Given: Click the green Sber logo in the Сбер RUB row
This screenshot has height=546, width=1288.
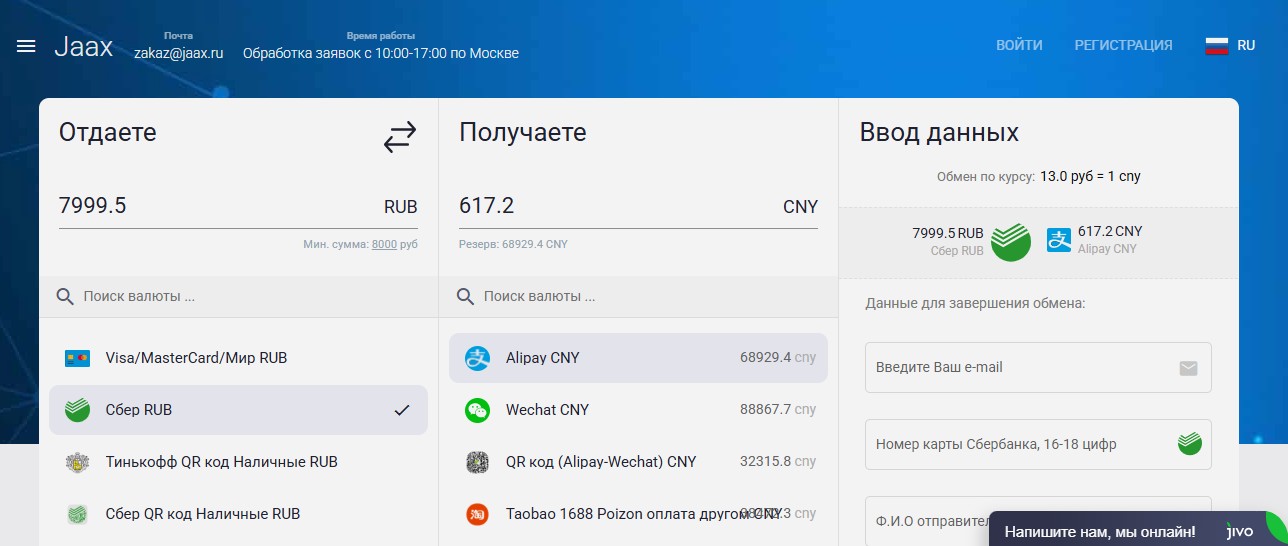Looking at the screenshot, I should pyautogui.click(x=77, y=410).
